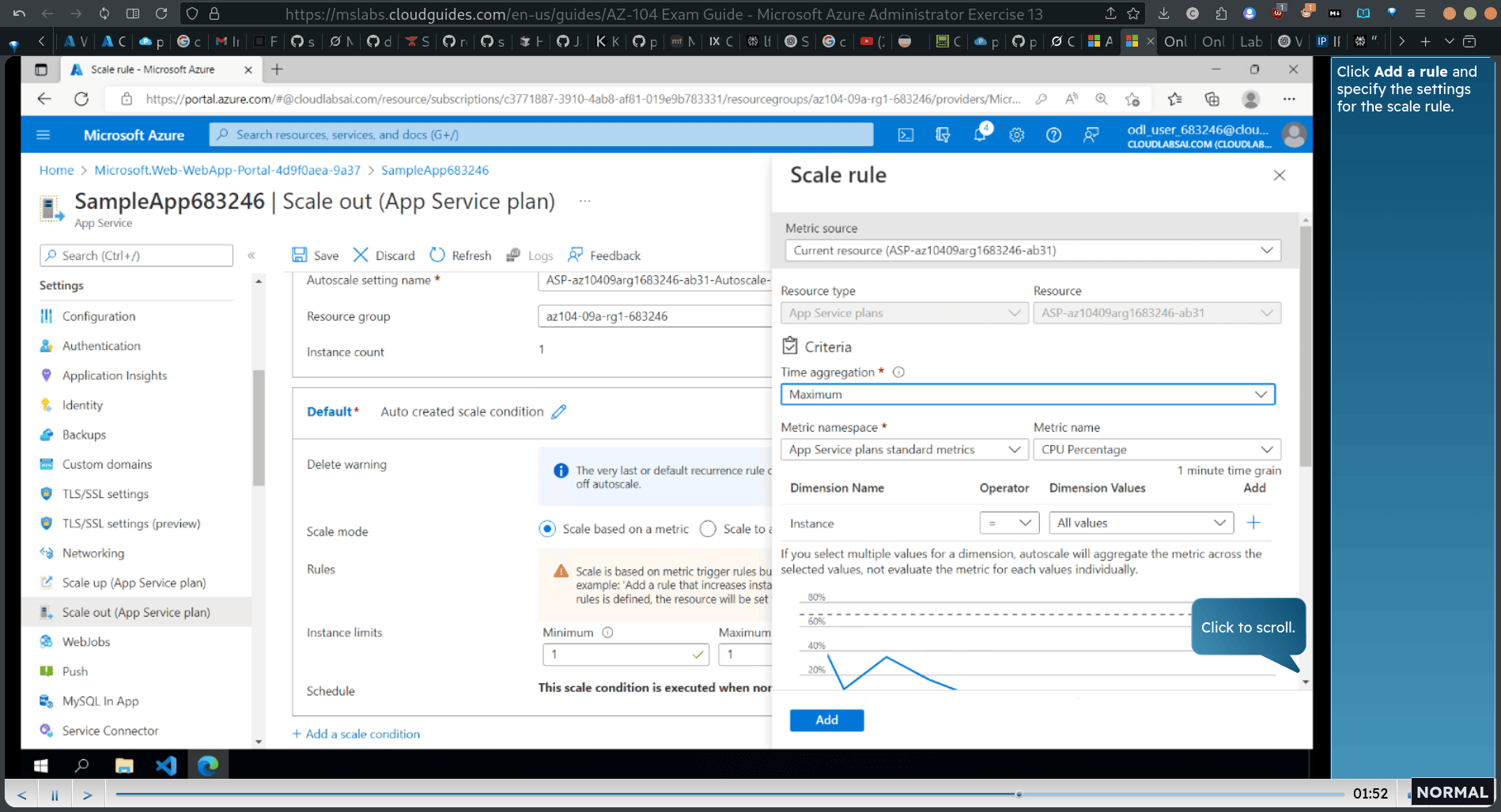
Task: Select Scale based on a metric radio
Action: 547,529
